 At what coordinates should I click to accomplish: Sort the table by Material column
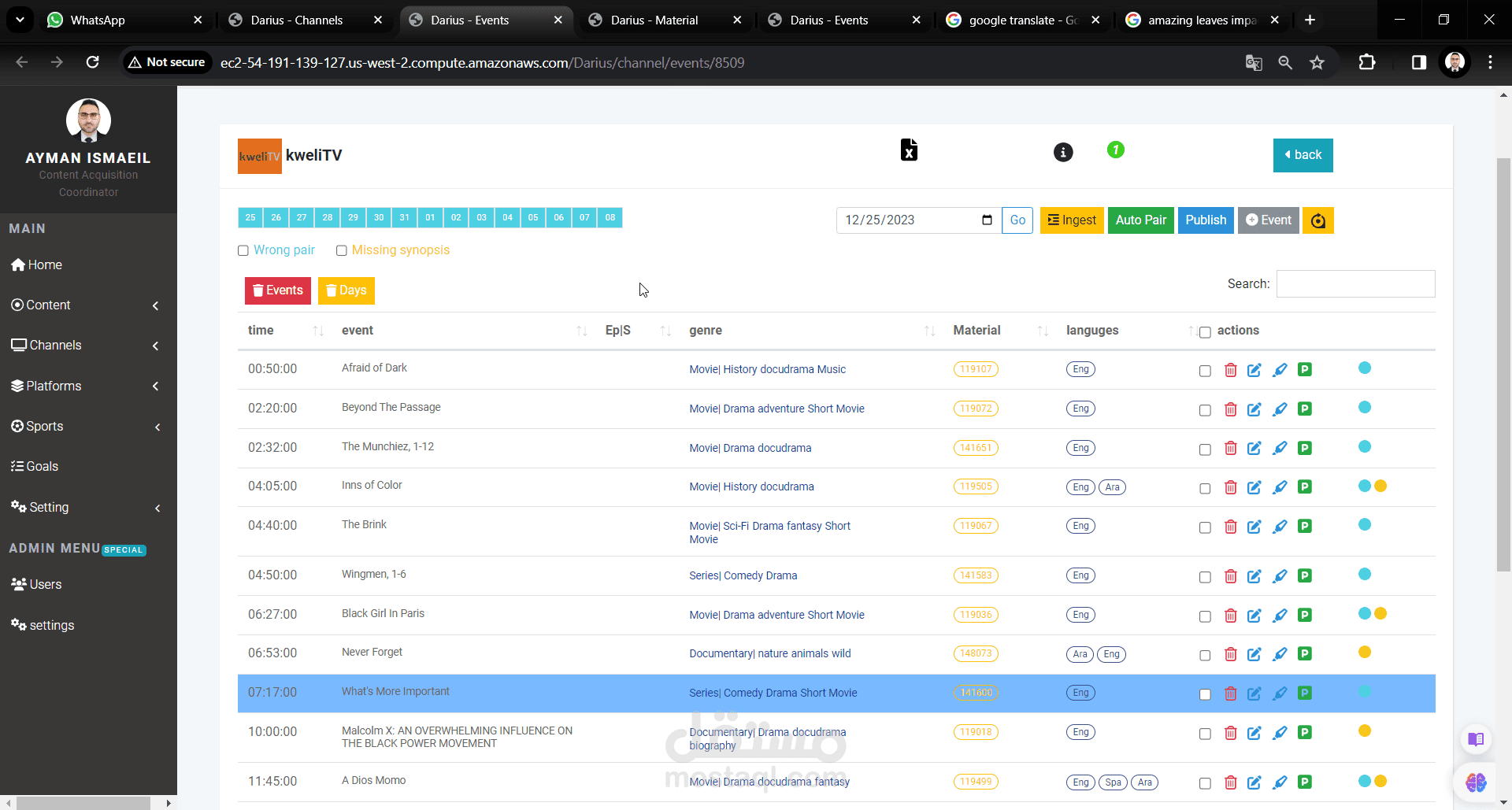coord(1000,331)
